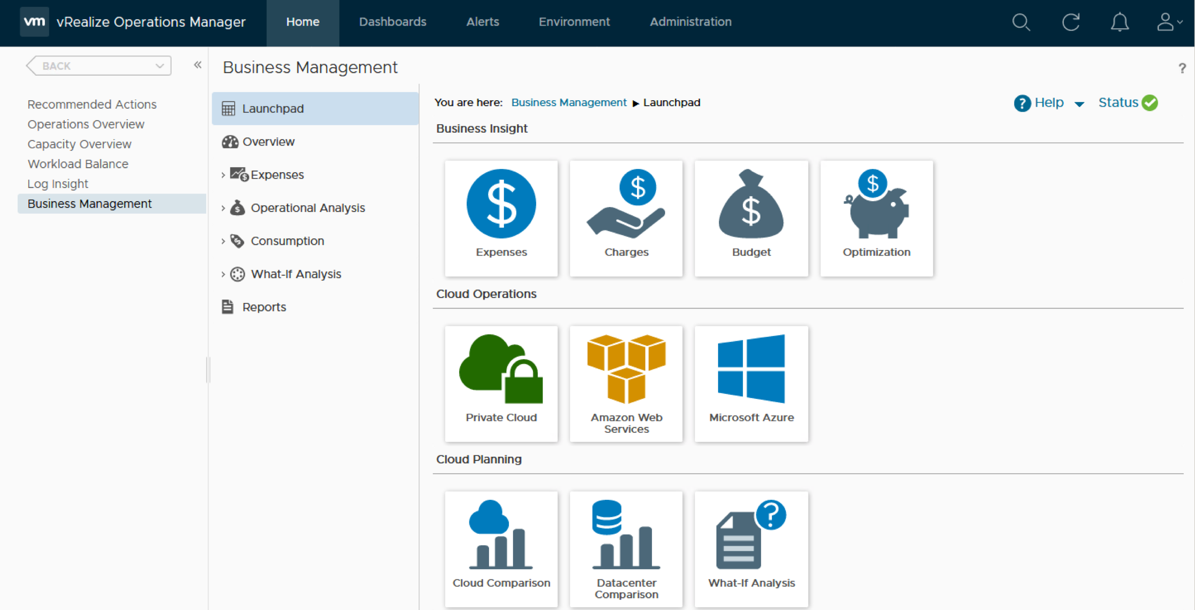Select the Amazon Web Services tile

(626, 384)
